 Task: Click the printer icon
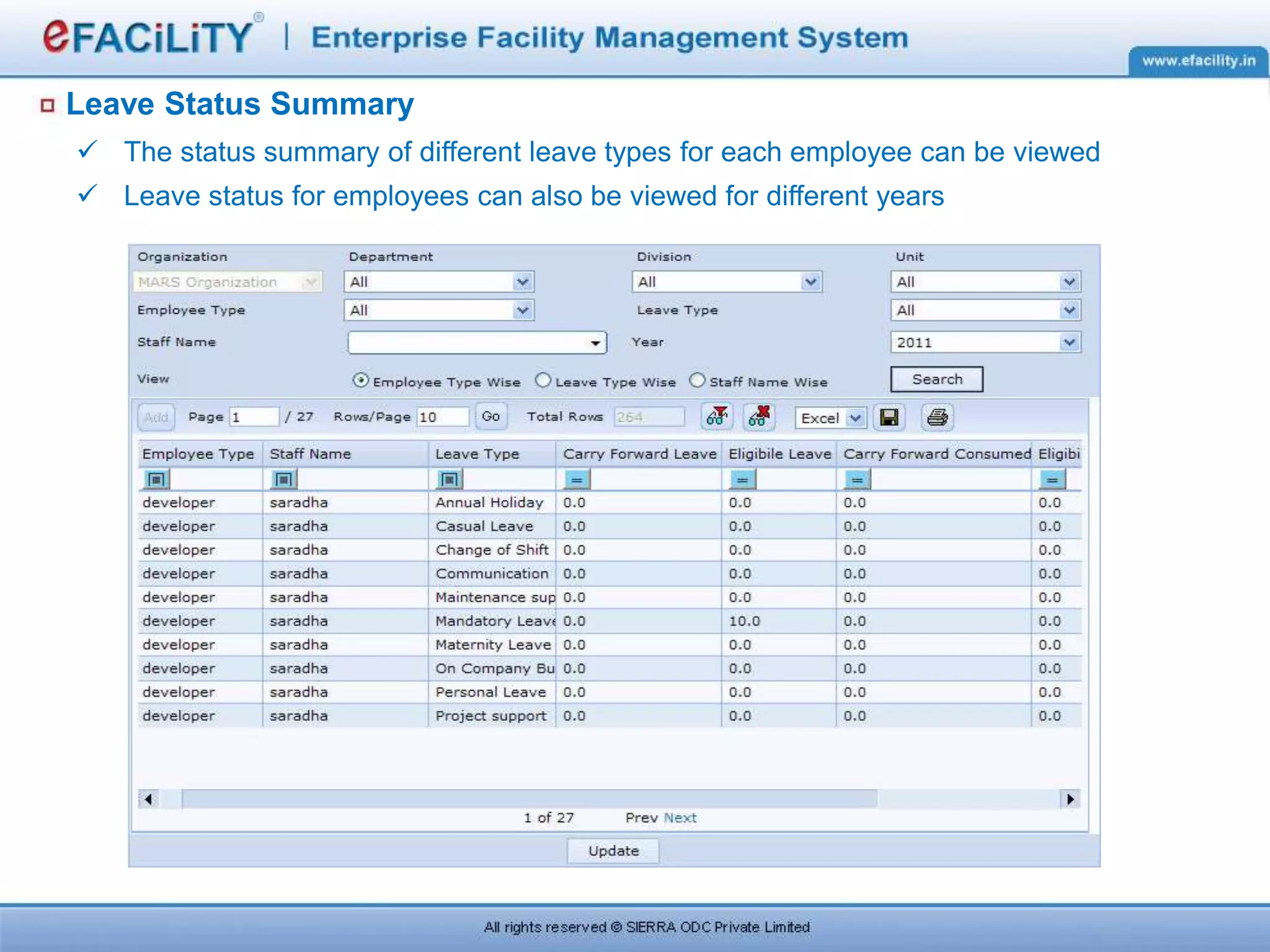pyautogui.click(x=937, y=417)
